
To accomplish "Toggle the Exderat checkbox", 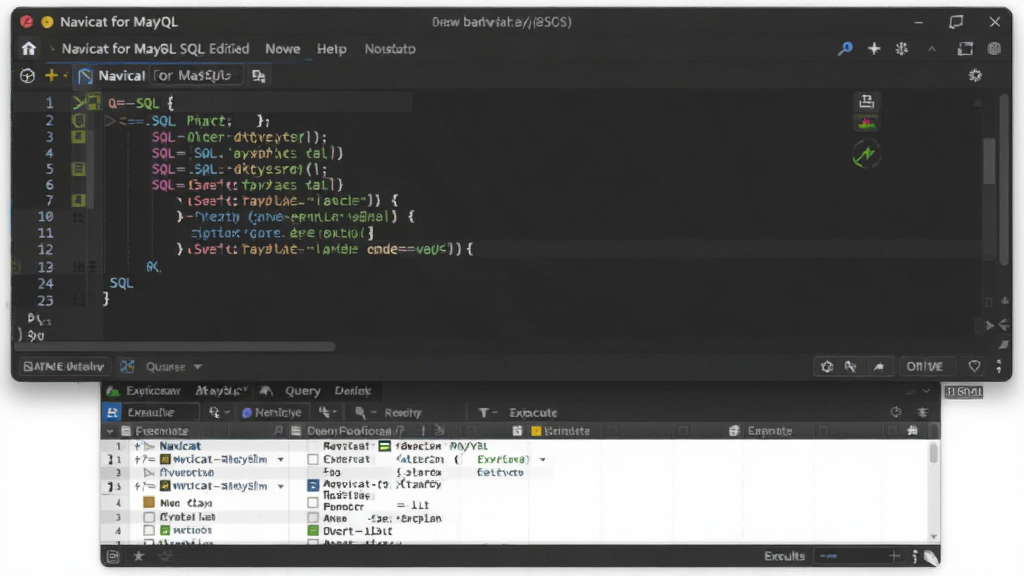I will click(313, 460).
